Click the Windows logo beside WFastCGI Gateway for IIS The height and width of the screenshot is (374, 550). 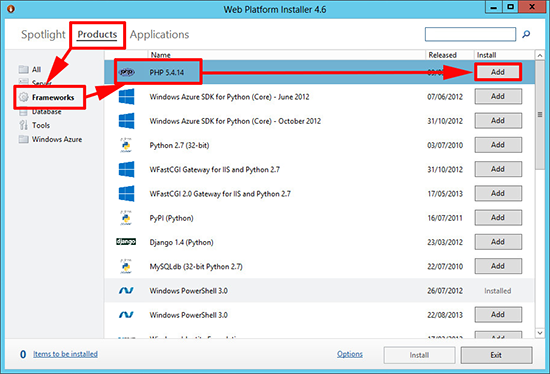point(126,169)
